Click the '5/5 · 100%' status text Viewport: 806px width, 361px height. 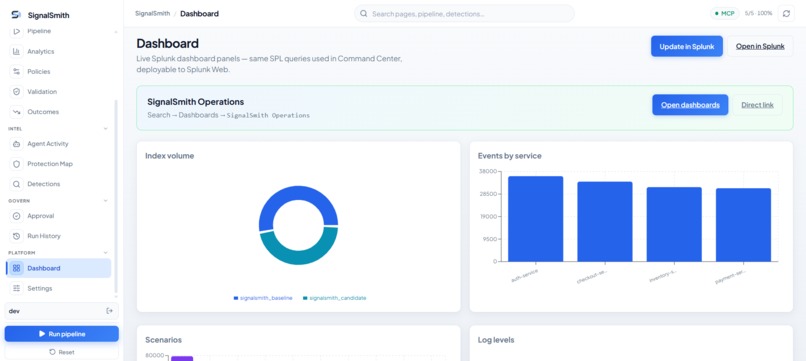pos(758,13)
